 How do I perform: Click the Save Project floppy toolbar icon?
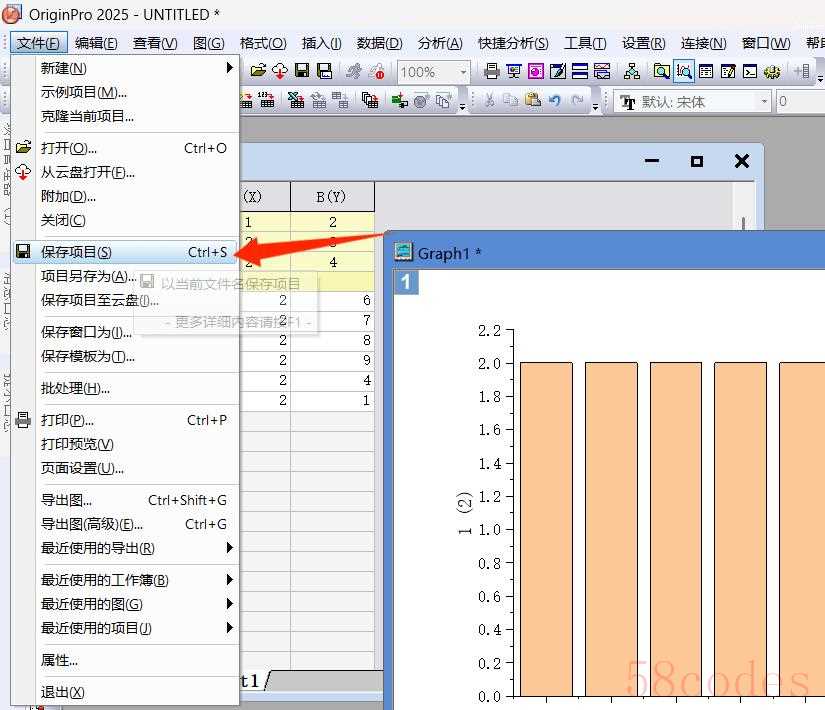(x=302, y=71)
